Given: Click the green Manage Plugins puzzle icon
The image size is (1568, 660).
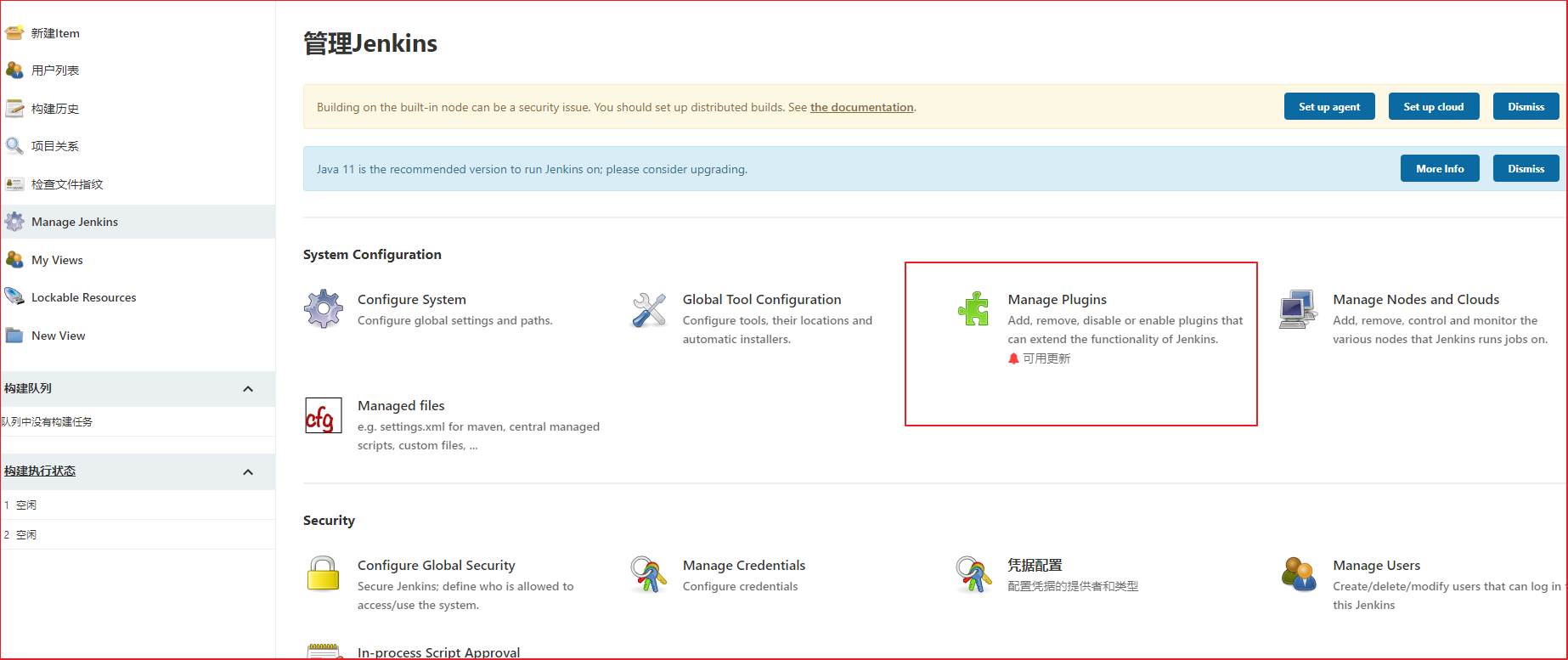Looking at the screenshot, I should pyautogui.click(x=973, y=309).
